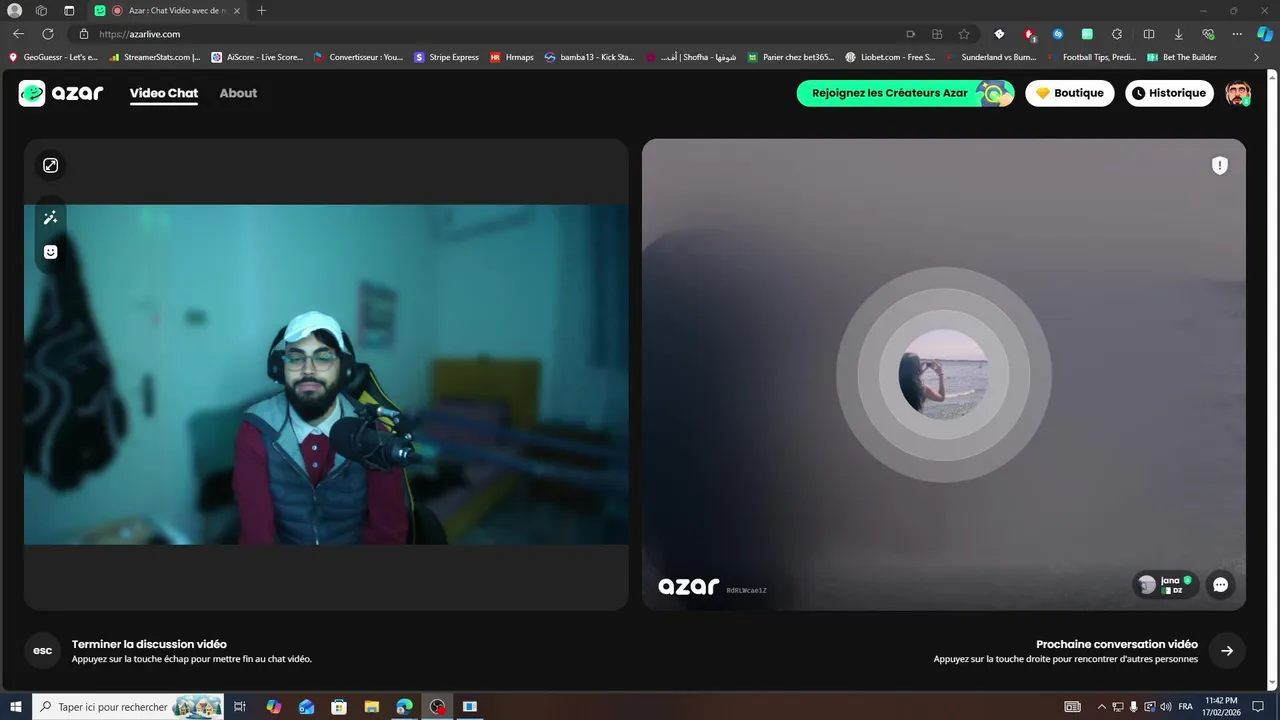Open the OBS recording app in taskbar
This screenshot has width=1280, height=720.
[x=437, y=707]
